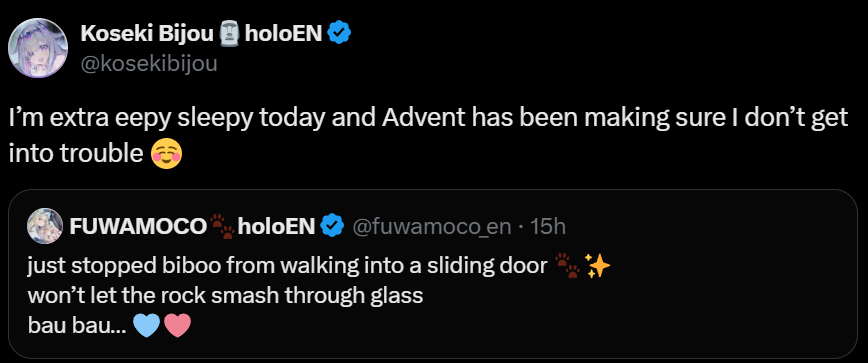
Task: Click Koseki Bijou's blue verified badge
Action: (x=339, y=34)
